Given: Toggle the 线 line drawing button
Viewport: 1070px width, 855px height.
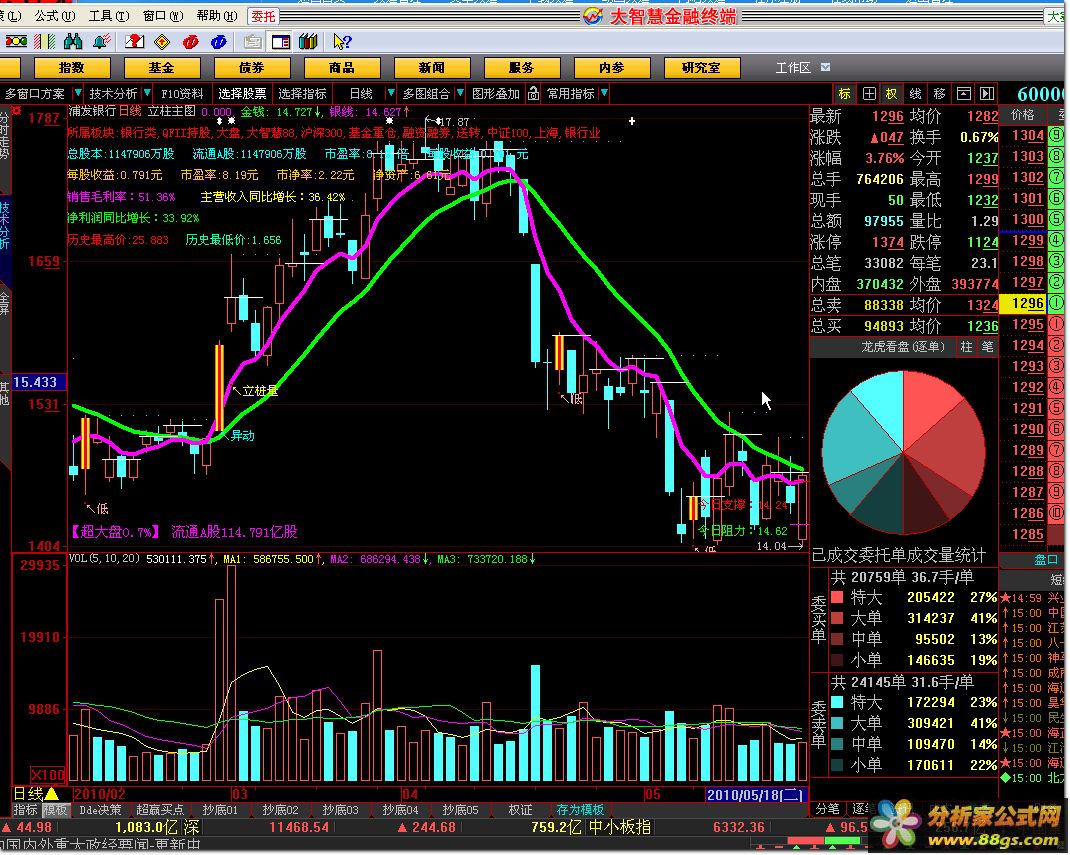Looking at the screenshot, I should [916, 93].
